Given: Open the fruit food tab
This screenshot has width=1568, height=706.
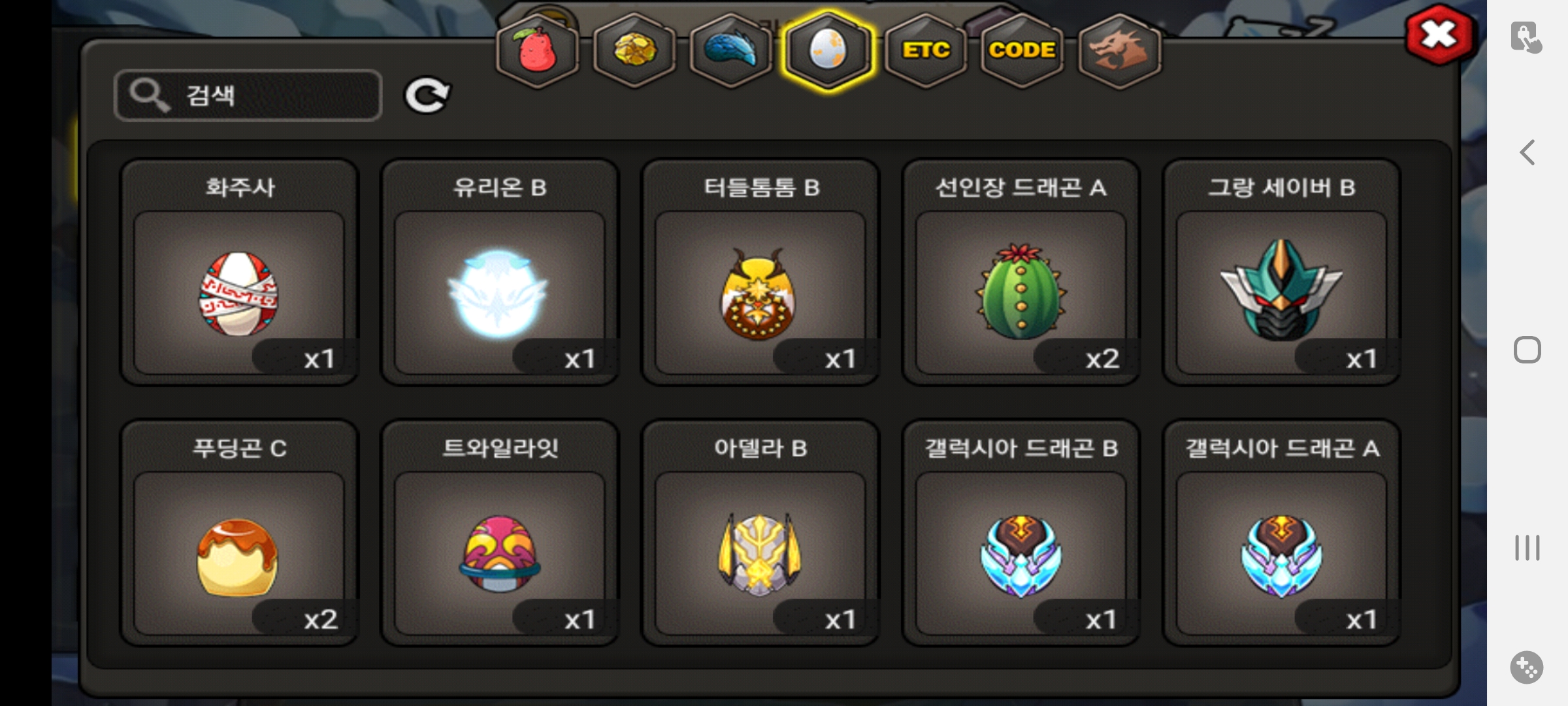Looking at the screenshot, I should [x=537, y=50].
